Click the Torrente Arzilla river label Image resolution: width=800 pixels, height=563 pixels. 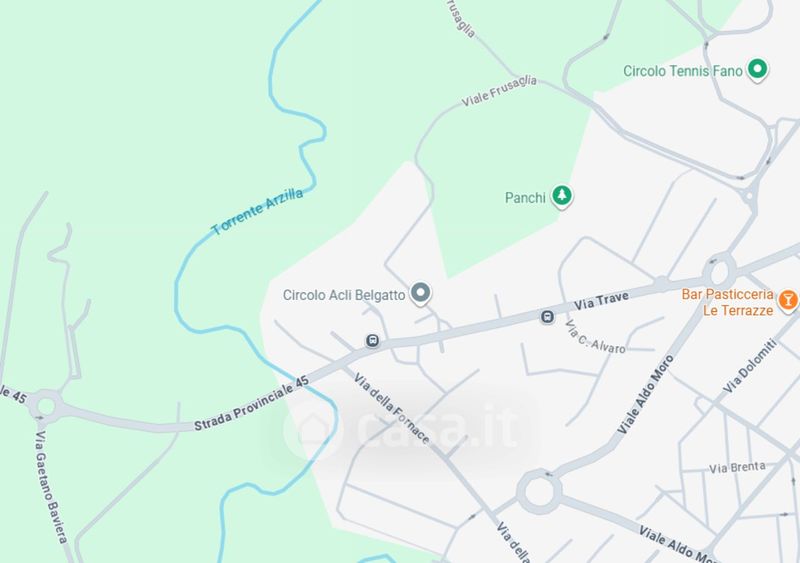[x=257, y=211]
